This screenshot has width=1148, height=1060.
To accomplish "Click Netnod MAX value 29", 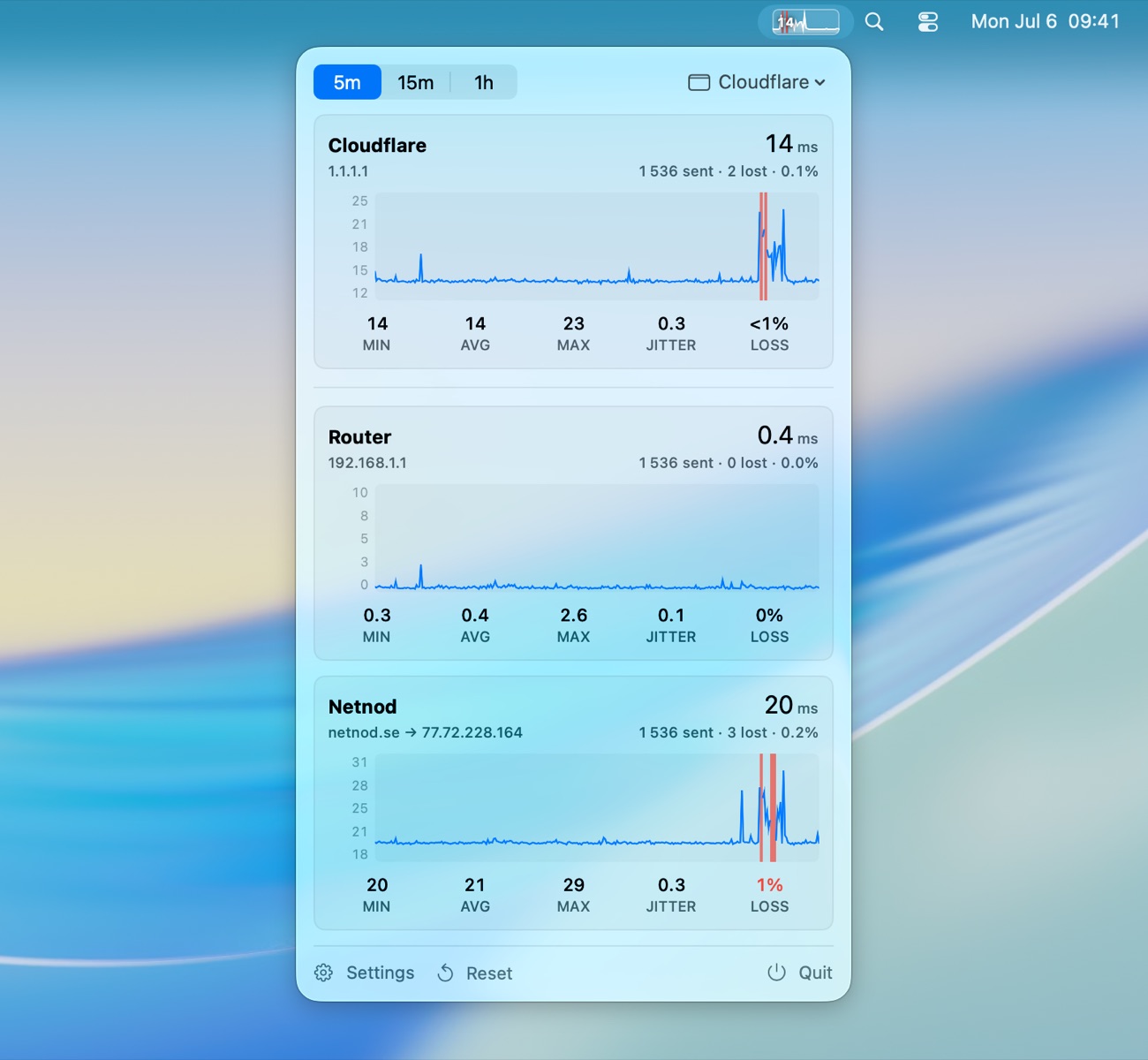I will [574, 885].
